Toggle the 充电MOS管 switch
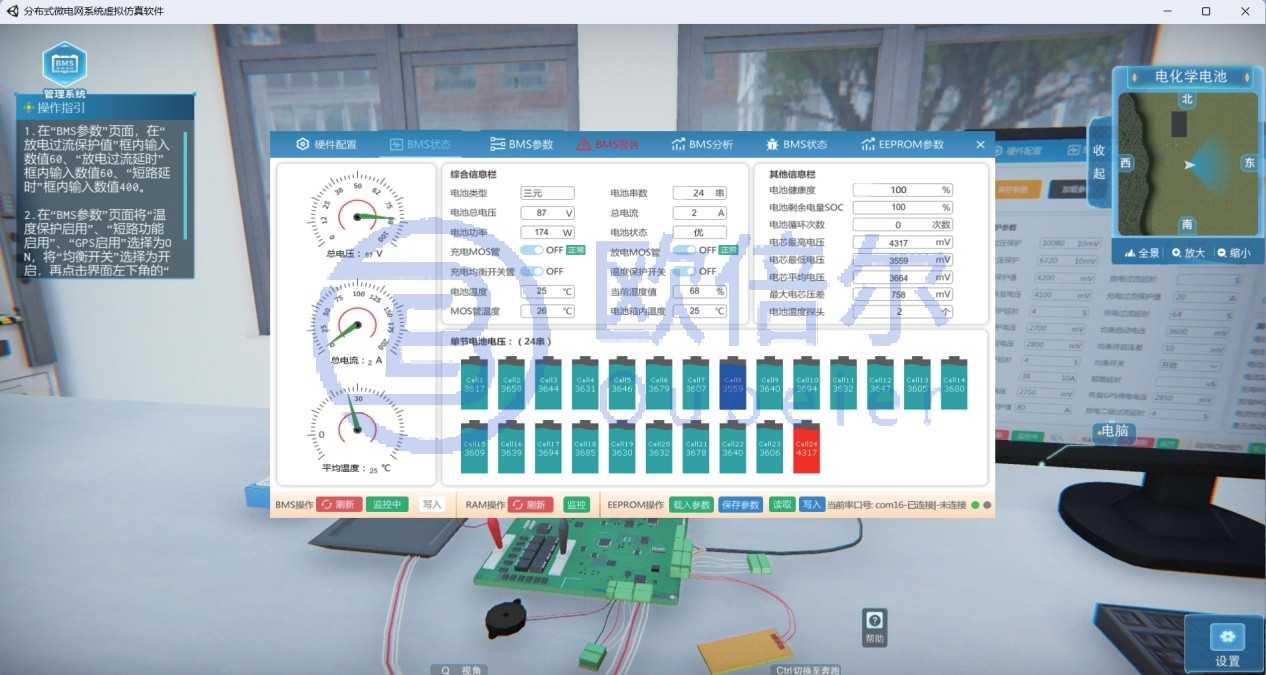This screenshot has width=1266, height=675. tap(531, 250)
